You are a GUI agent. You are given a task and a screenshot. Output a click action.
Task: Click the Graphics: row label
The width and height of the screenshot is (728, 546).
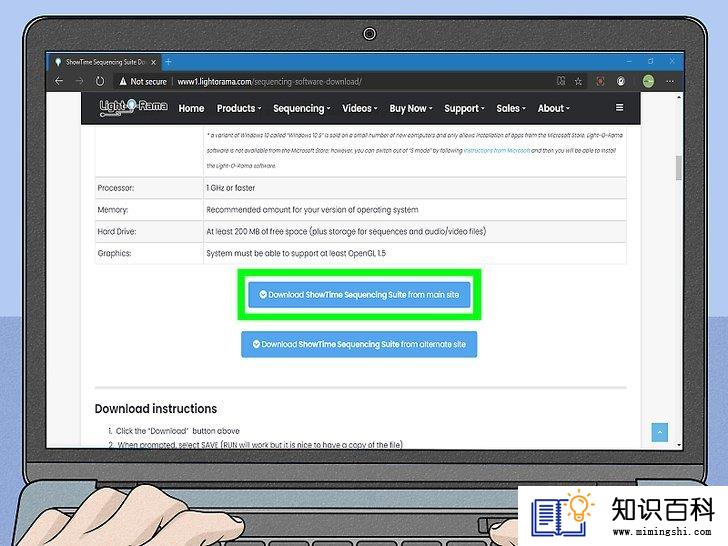click(114, 254)
